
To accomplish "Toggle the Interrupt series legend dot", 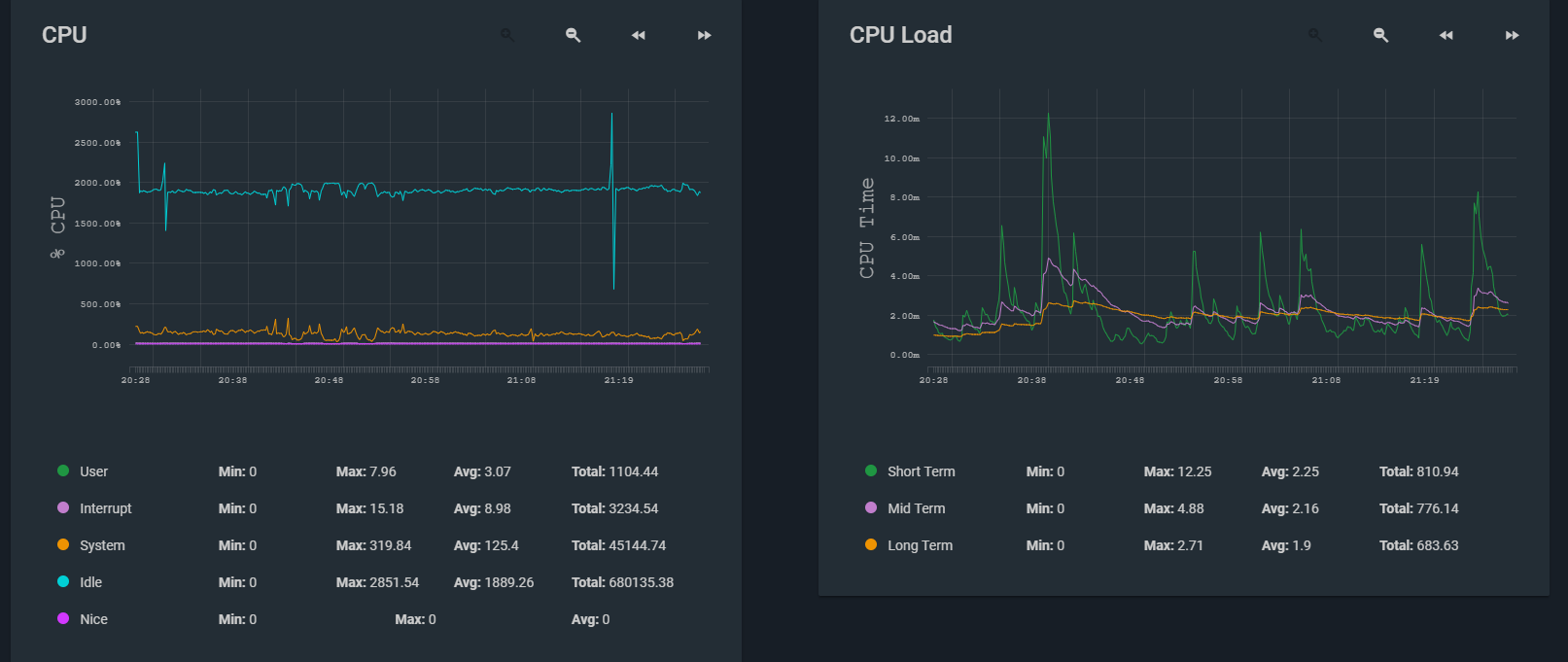I will click(x=63, y=508).
